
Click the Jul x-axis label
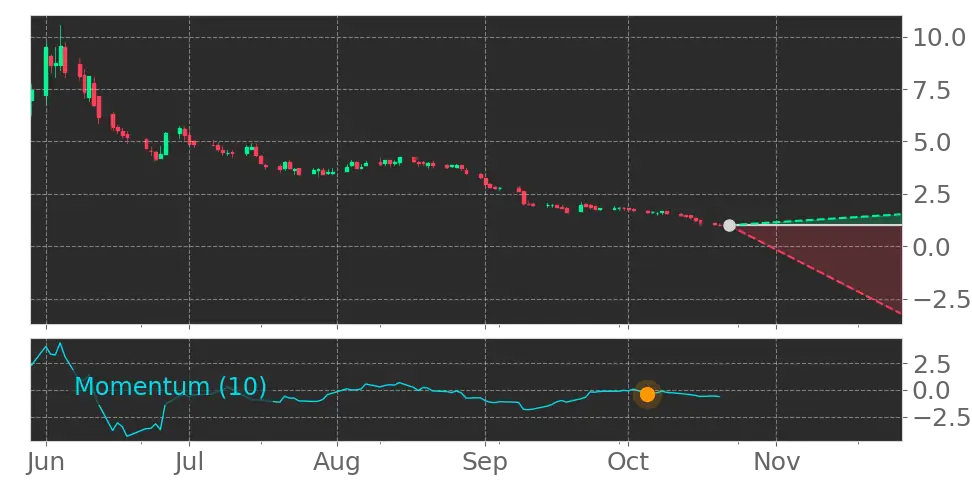[x=189, y=462]
